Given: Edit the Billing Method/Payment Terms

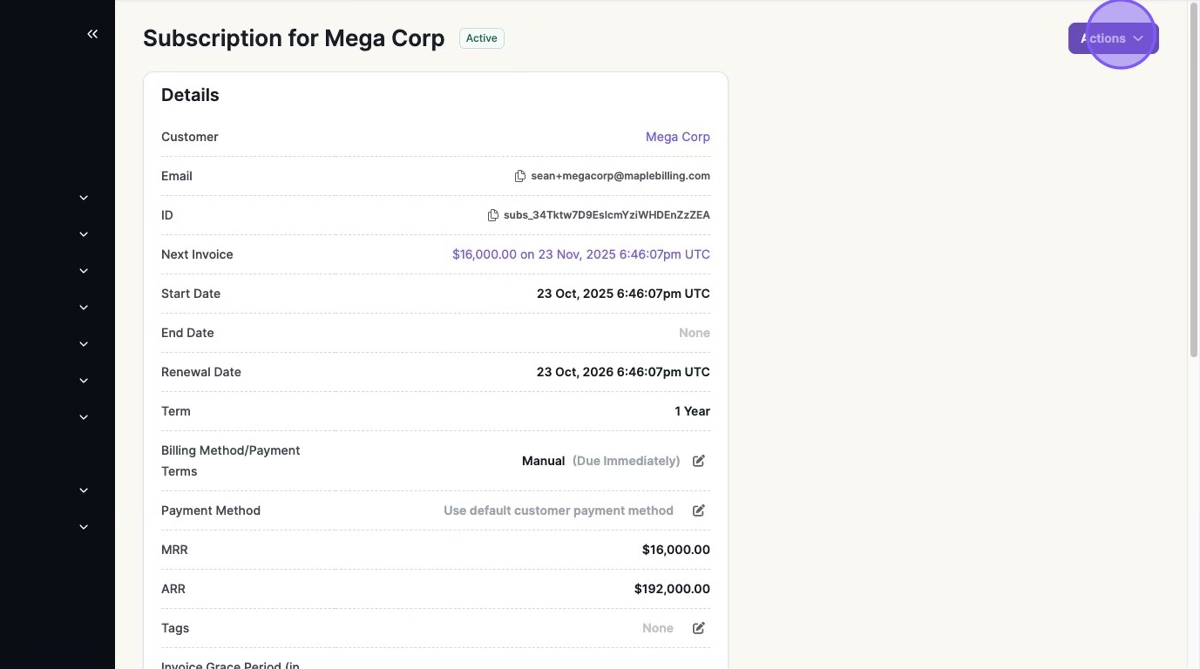Looking at the screenshot, I should pos(699,461).
